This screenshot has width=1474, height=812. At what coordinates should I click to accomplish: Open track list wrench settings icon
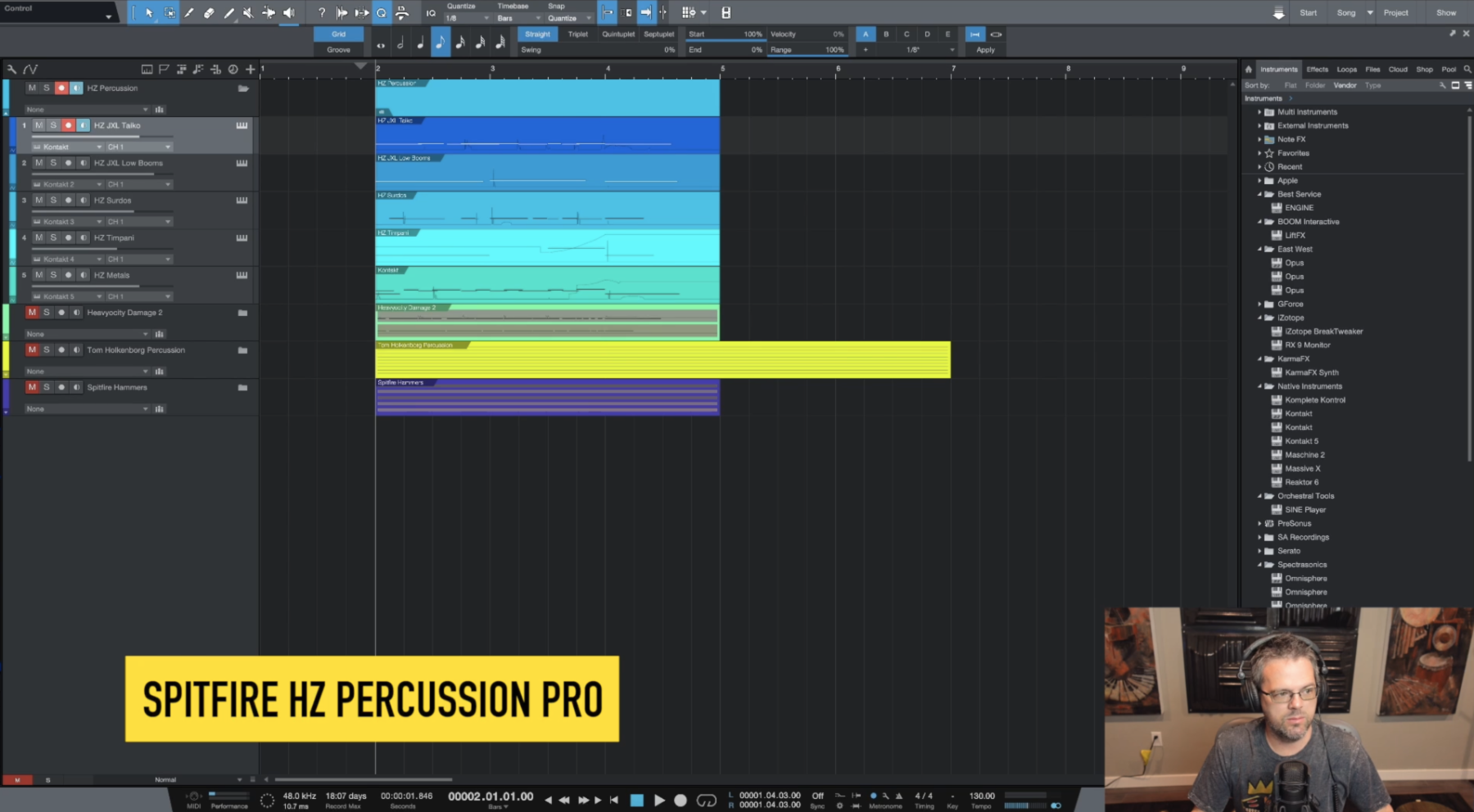(11, 69)
